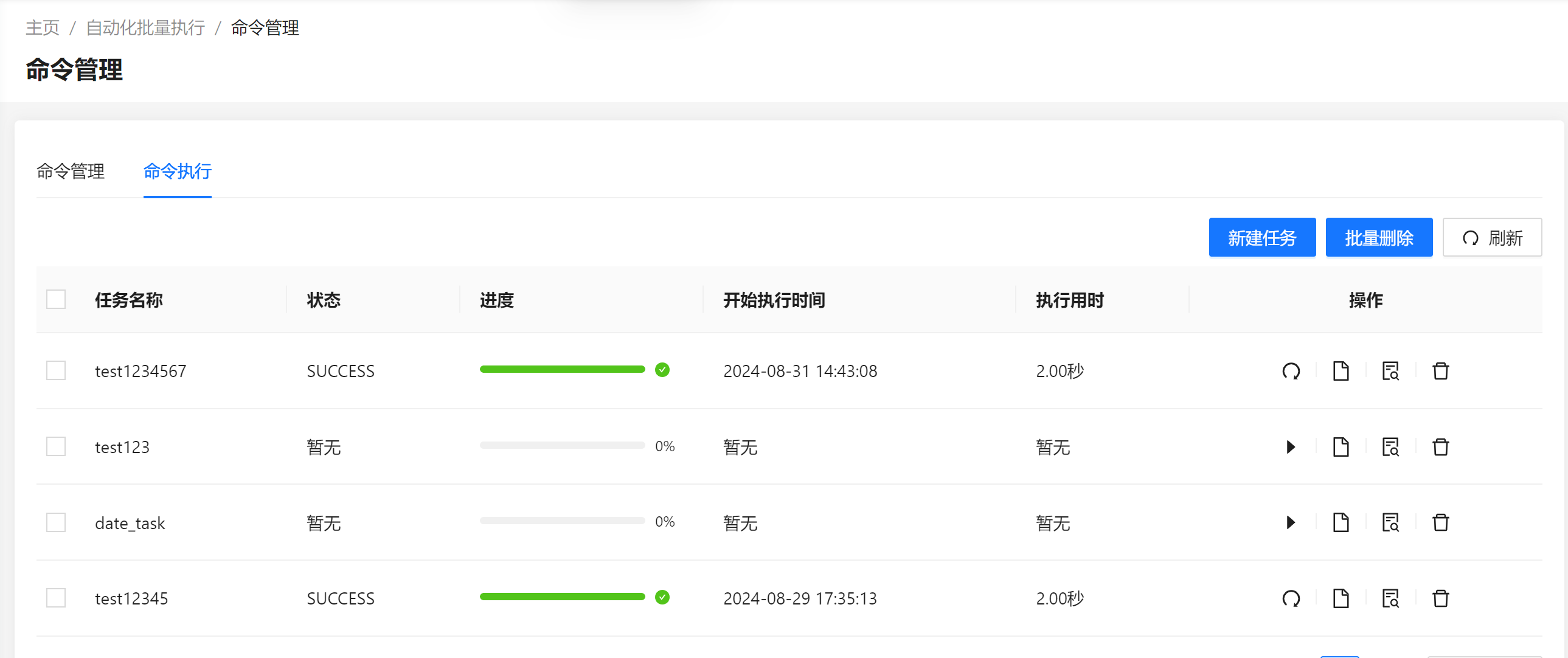The width and height of the screenshot is (1568, 658).
Task: Click the document icon in date_task row
Action: point(1341,522)
